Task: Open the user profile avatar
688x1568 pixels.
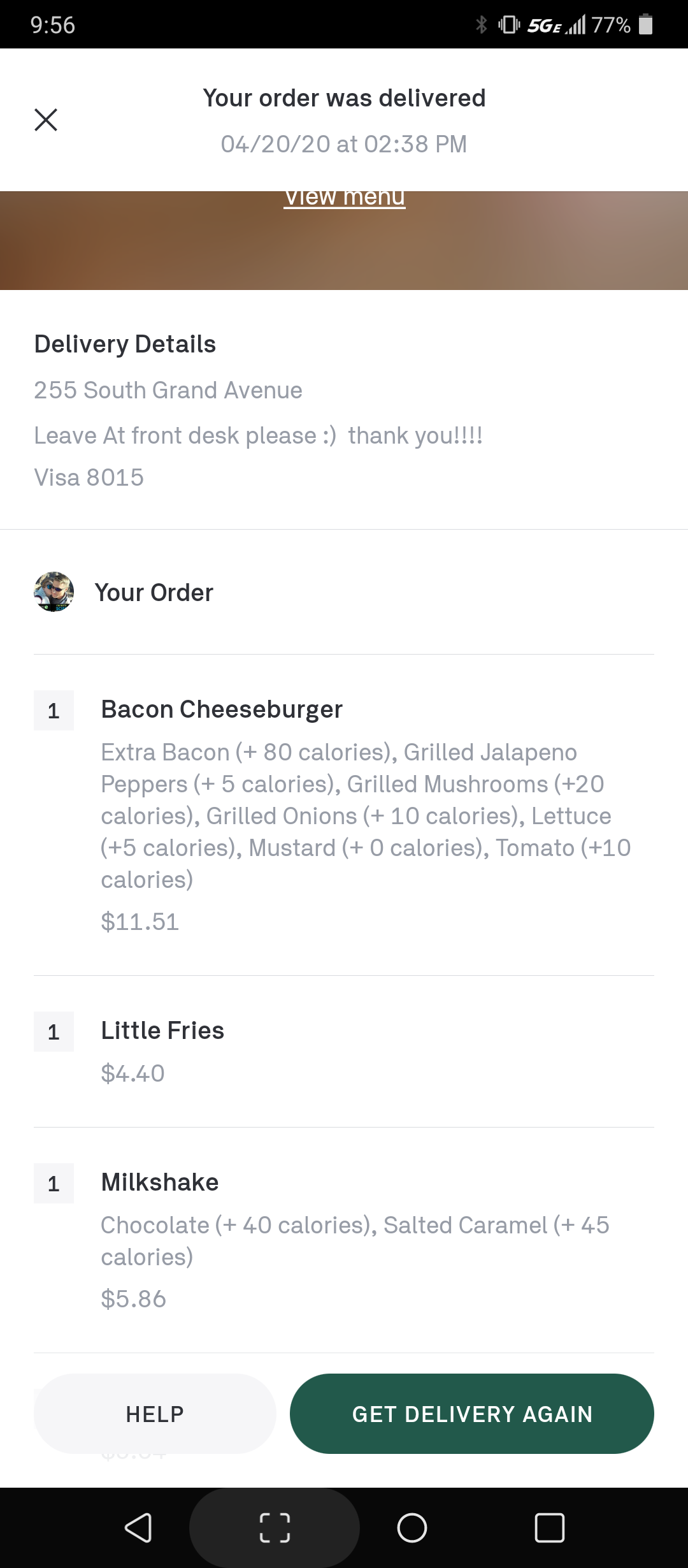Action: point(54,592)
